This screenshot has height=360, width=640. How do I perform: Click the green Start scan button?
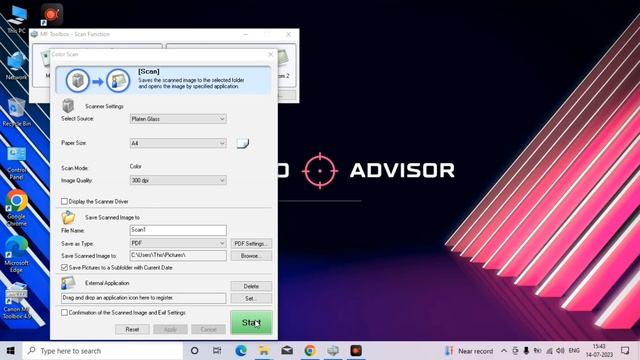point(251,322)
